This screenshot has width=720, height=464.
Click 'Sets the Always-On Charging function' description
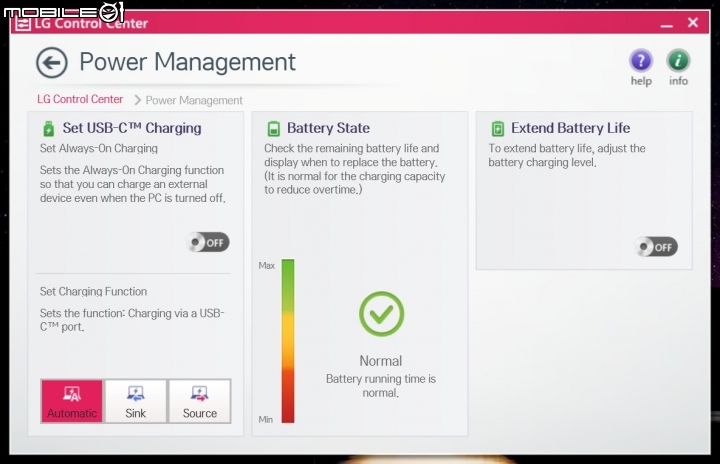[133, 184]
